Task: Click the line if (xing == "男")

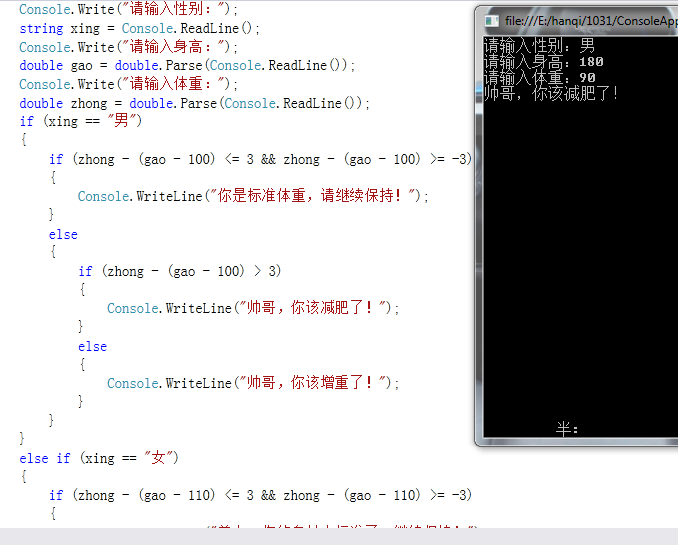Action: (x=80, y=121)
